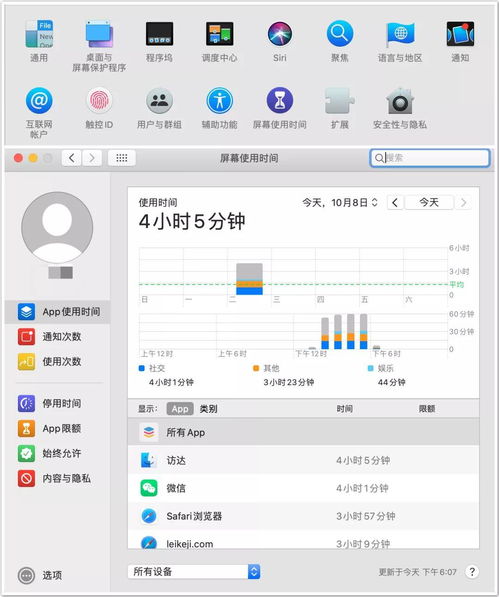Screen dimensions: 499x597
Task: Open the 所有设备 device dropdown
Action: (x=194, y=571)
